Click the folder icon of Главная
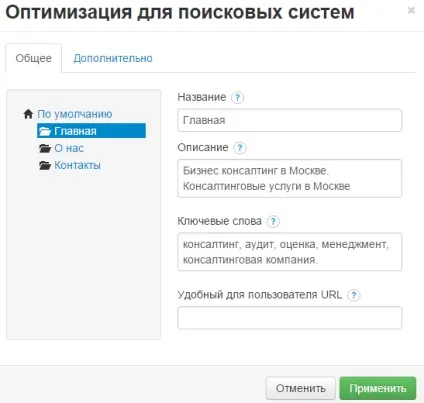Image resolution: width=424 pixels, height=403 pixels. pos(45,131)
